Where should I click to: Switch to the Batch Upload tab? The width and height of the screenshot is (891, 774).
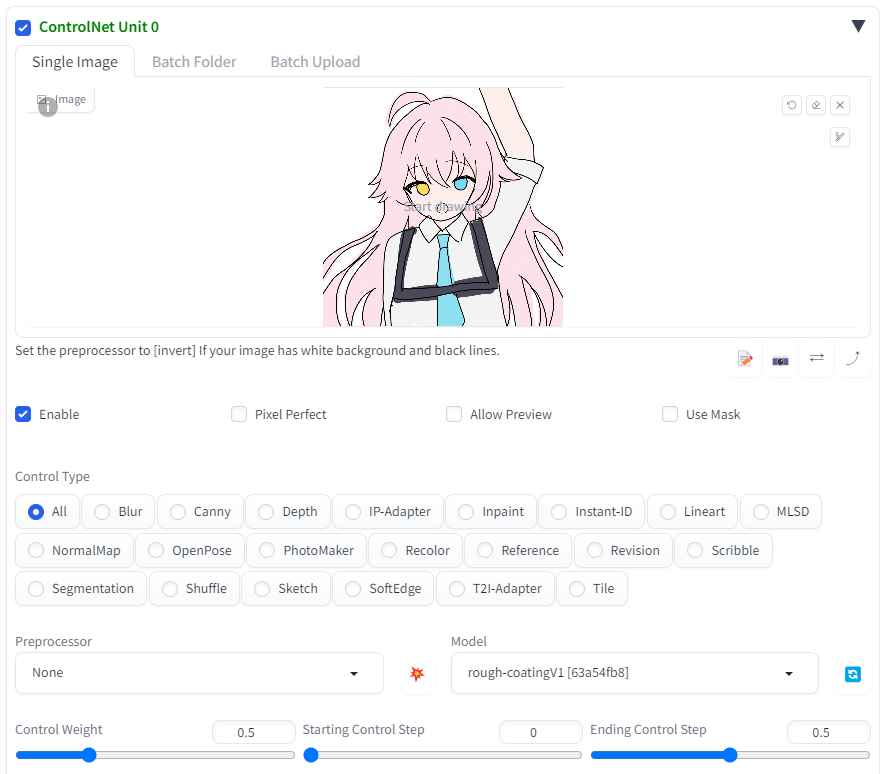click(x=315, y=62)
